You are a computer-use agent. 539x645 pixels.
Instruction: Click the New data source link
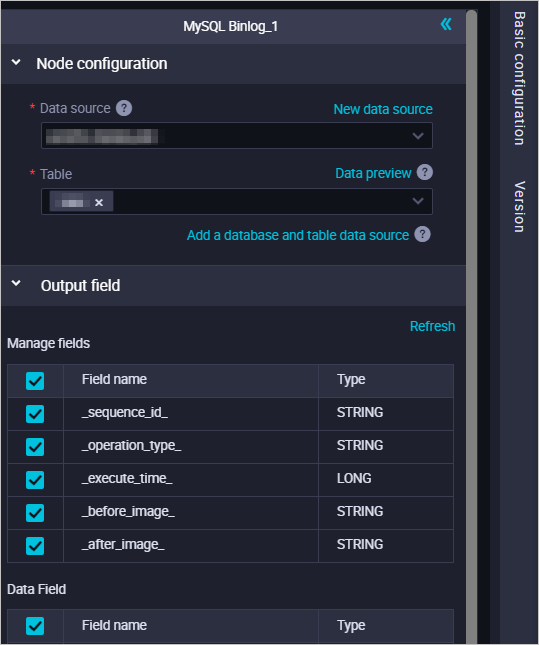383,109
